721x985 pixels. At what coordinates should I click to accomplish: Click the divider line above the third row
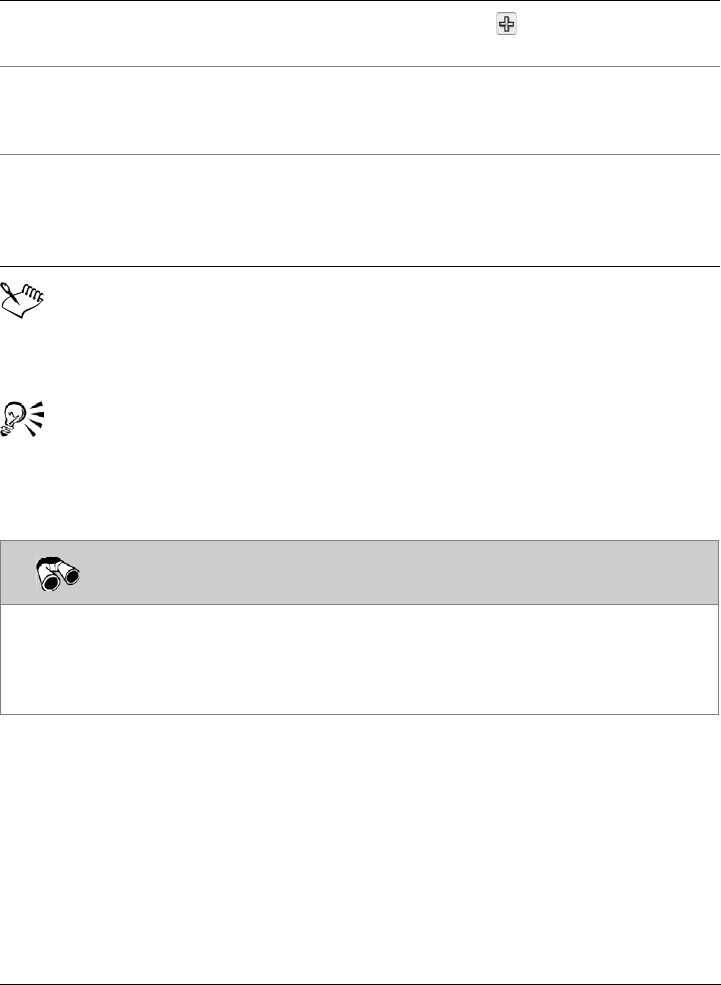(x=360, y=155)
